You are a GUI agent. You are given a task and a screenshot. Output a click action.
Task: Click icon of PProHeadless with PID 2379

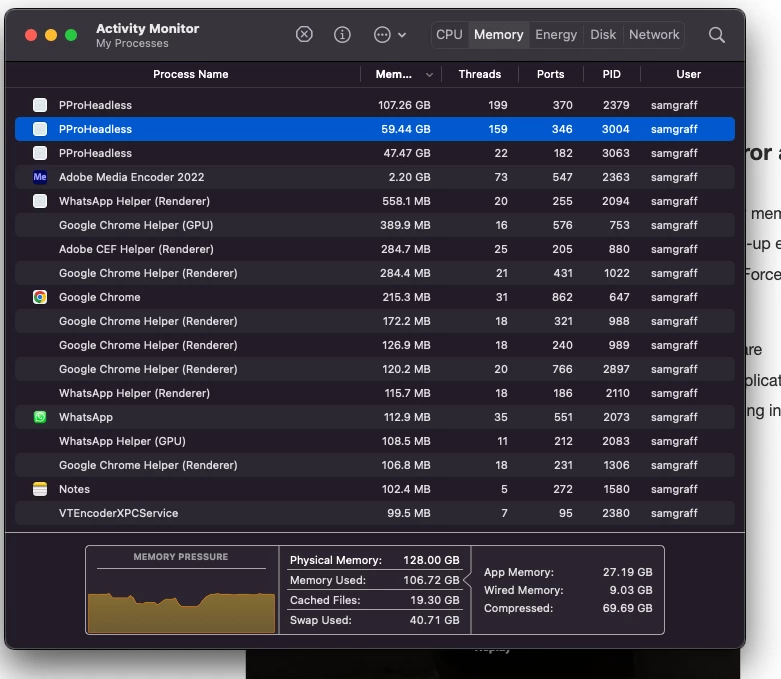tap(40, 105)
